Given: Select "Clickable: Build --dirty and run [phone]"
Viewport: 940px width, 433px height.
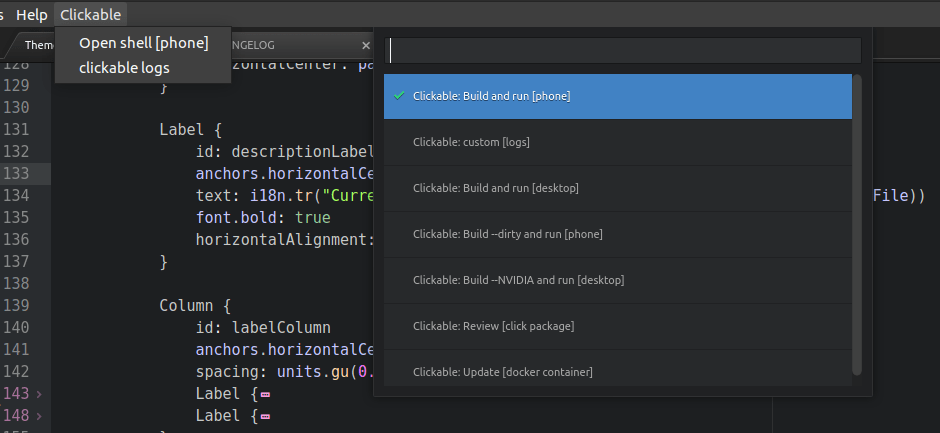Looking at the screenshot, I should (617, 234).
